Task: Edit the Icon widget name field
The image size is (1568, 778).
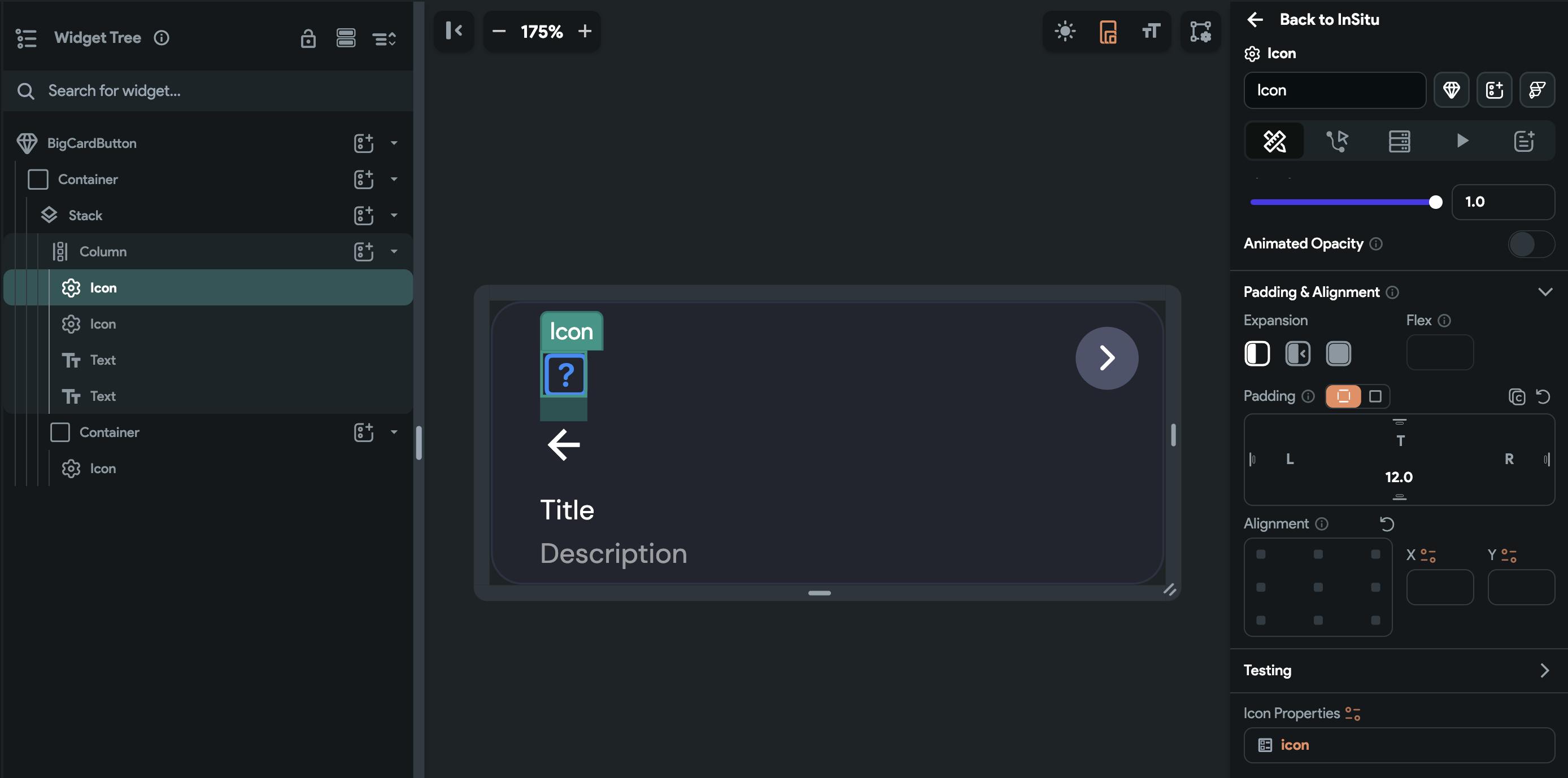Action: pos(1335,91)
